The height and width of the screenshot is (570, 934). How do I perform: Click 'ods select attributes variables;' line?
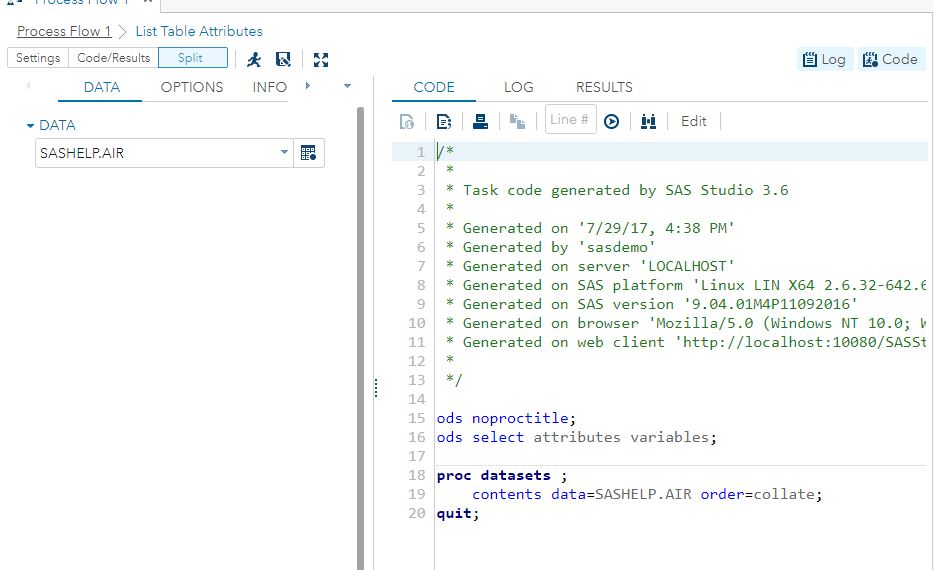tap(577, 437)
